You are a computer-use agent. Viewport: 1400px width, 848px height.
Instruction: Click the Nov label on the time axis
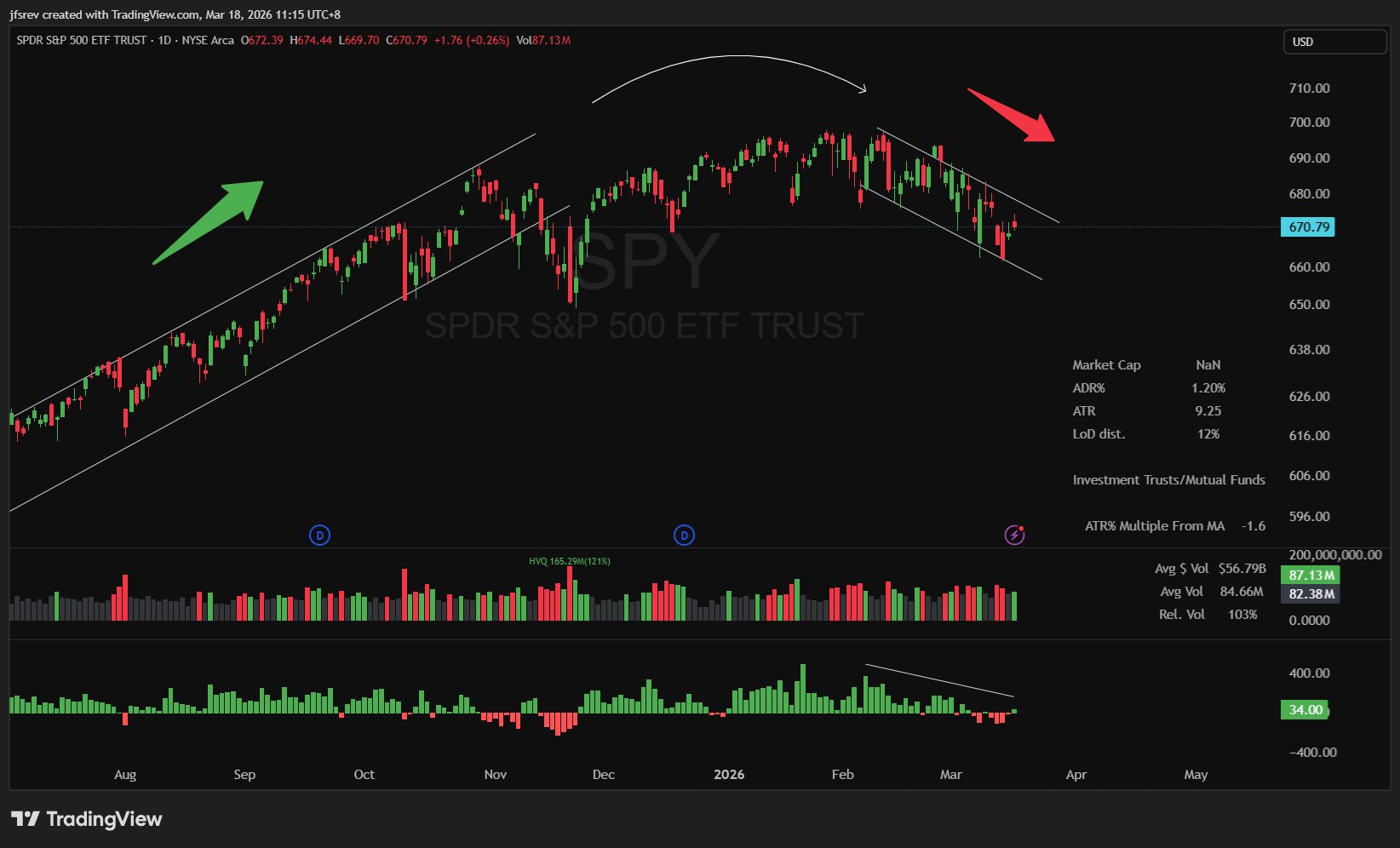pyautogui.click(x=495, y=775)
